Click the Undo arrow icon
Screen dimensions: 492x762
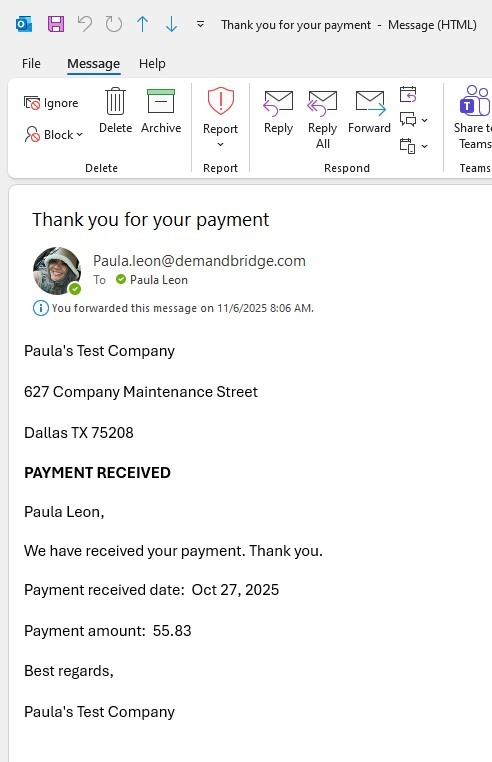pyautogui.click(x=85, y=24)
